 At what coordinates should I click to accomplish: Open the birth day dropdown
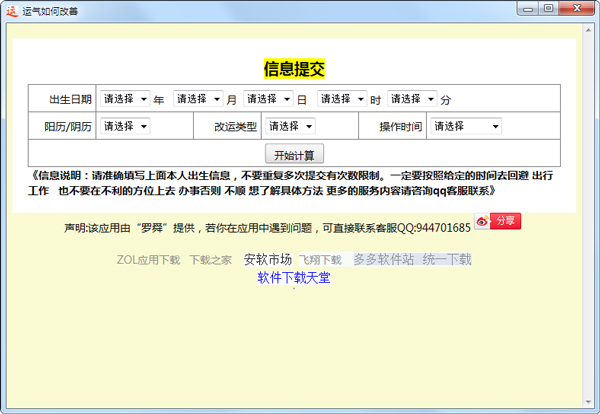(268, 99)
